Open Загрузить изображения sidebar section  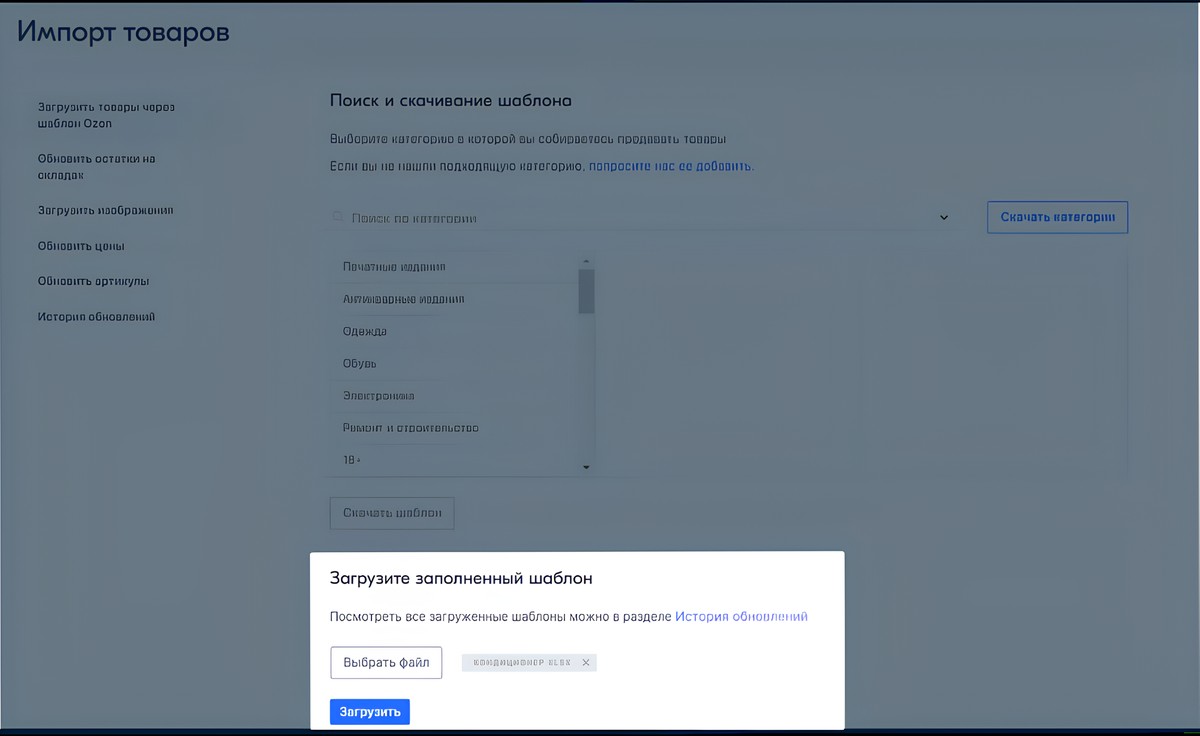pyautogui.click(x=106, y=211)
